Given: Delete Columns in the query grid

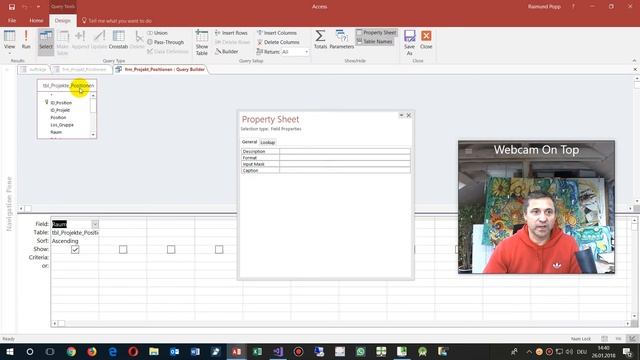Looking at the screenshot, I should [x=278, y=42].
